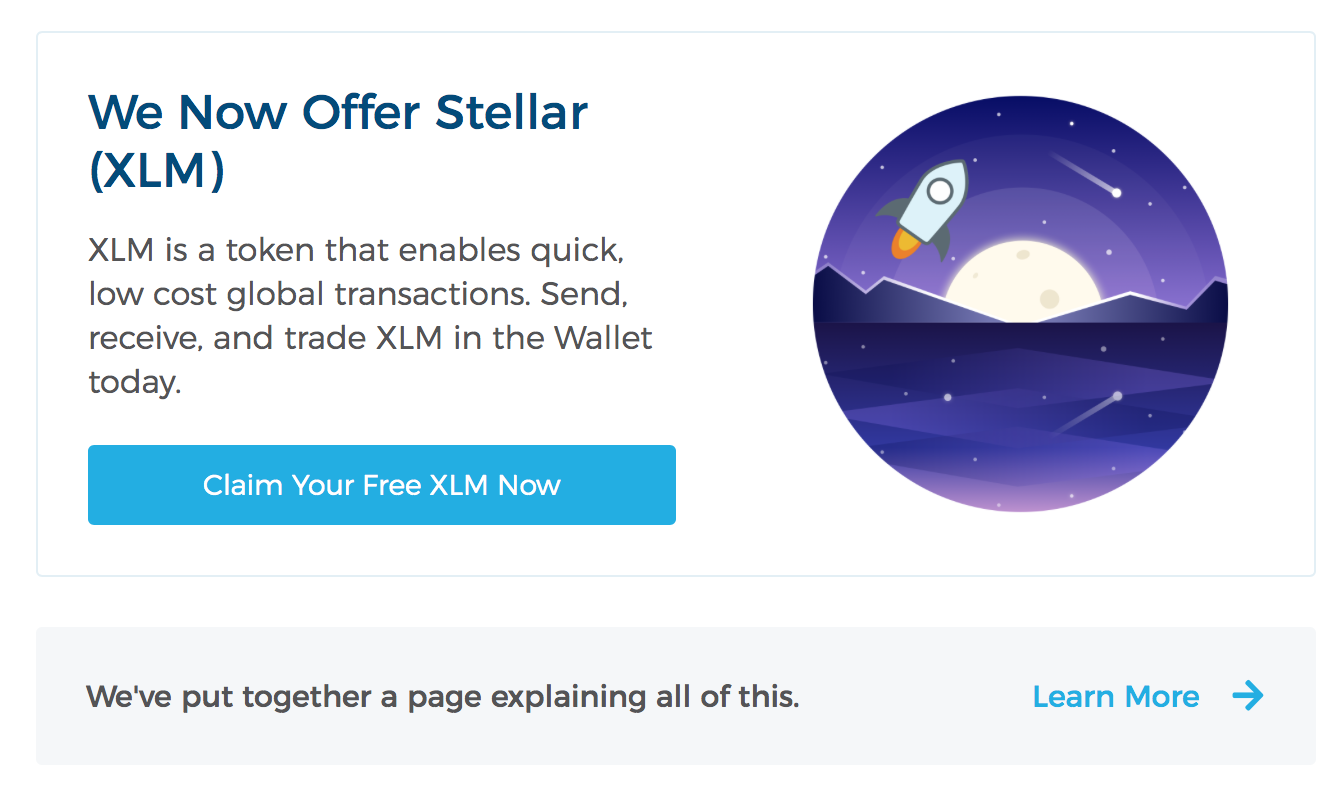The width and height of the screenshot is (1338, 795).
Task: Click the right arrow beside Learn More
Action: [x=1248, y=695]
